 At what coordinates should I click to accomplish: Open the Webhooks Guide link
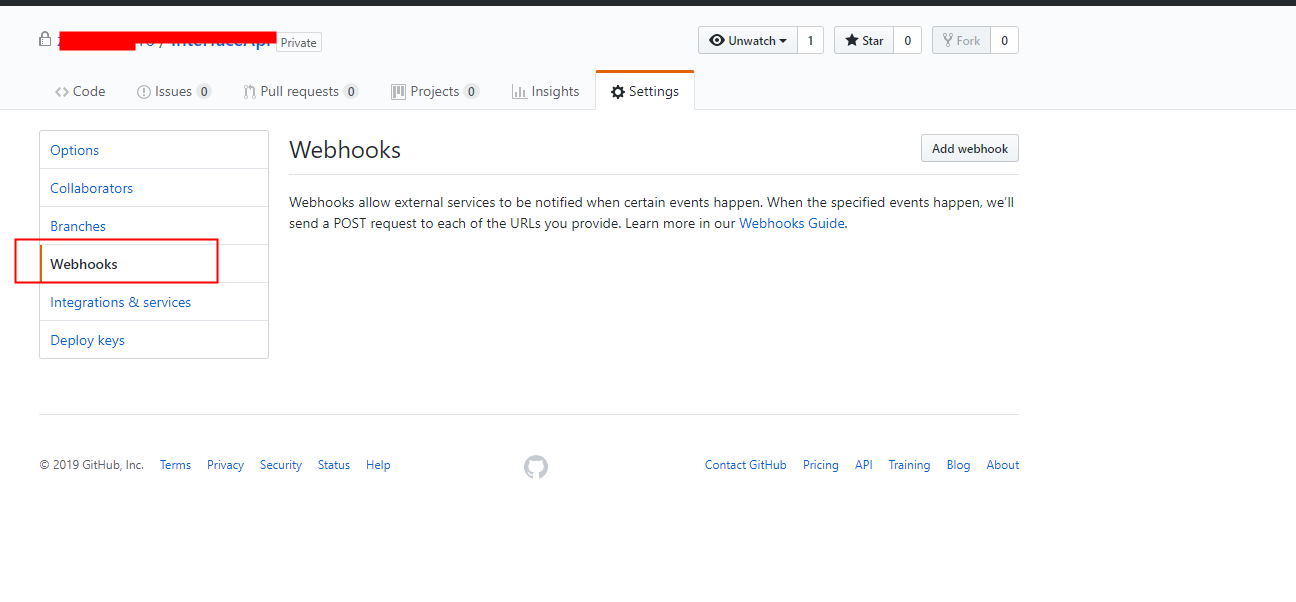click(792, 222)
